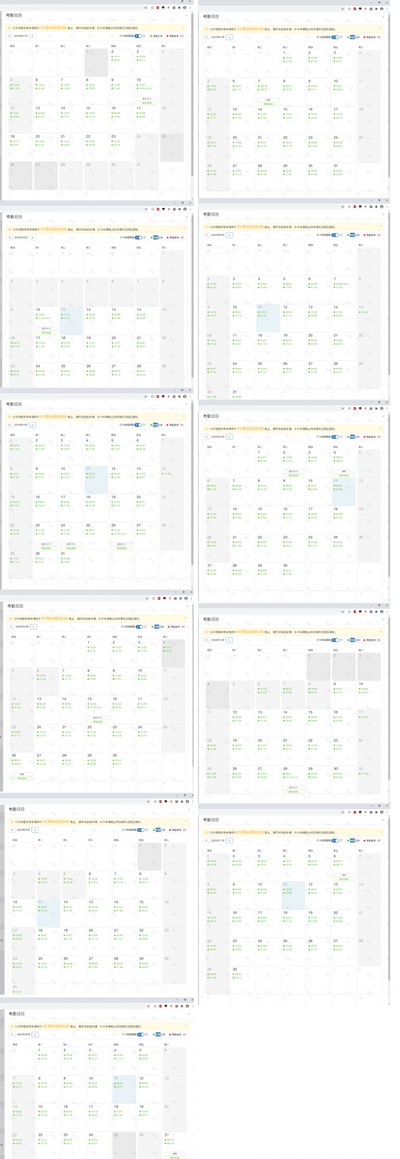The height and width of the screenshot is (1159, 400).
Task: Toggle the blue switch in bottom-most calendar header
Action: point(140,1034)
